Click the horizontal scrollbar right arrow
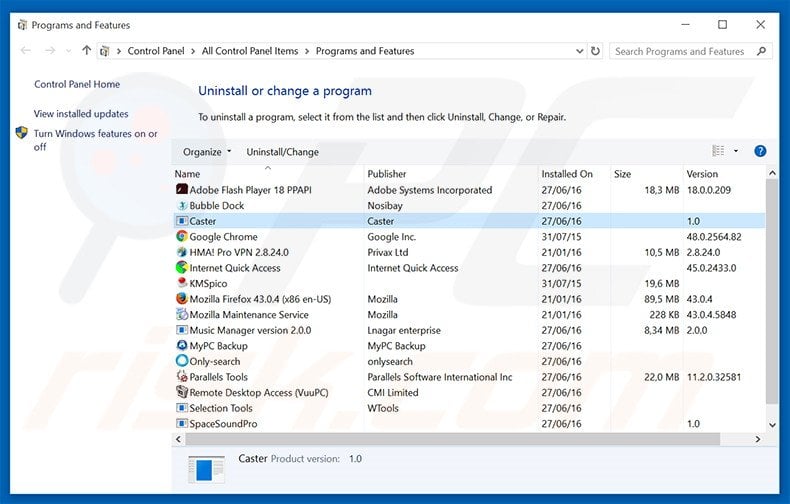 [757, 439]
